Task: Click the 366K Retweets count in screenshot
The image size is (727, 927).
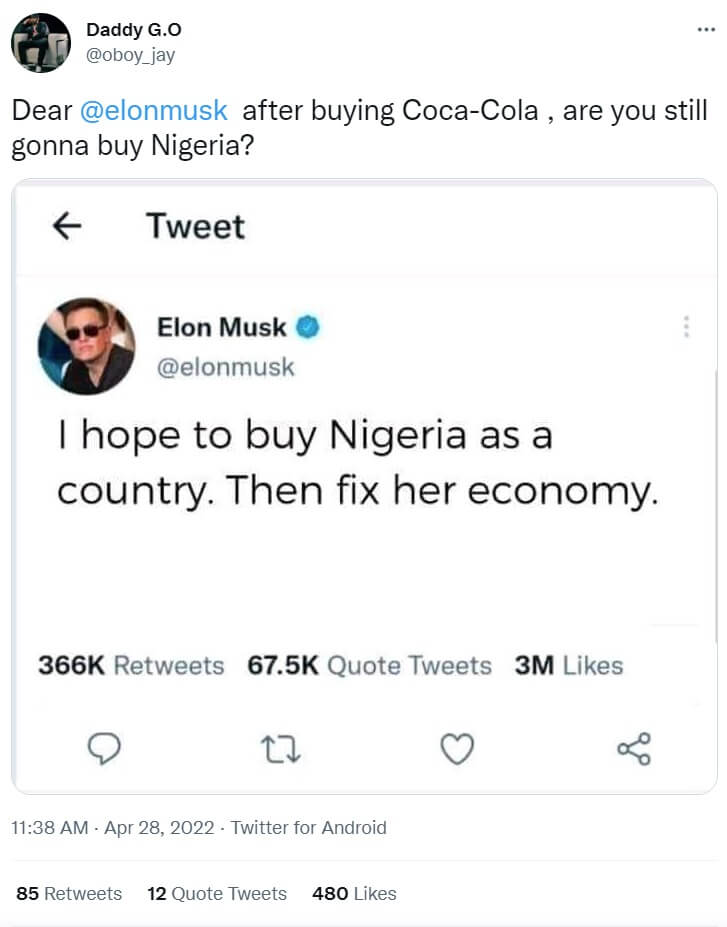Action: tap(131, 666)
